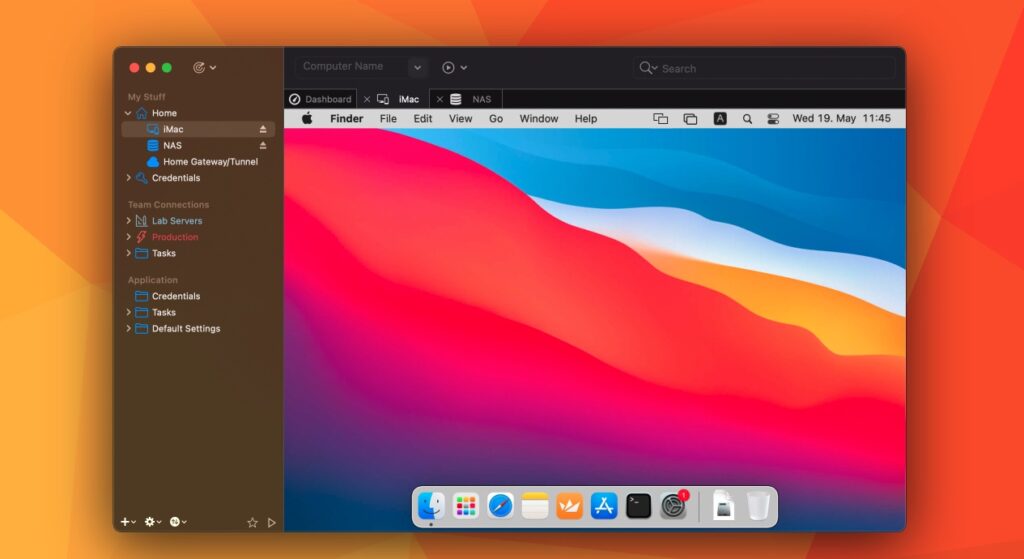Viewport: 1024px width, 559px height.
Task: Click the play triangle icon in sidebar footer
Action: tap(271, 522)
